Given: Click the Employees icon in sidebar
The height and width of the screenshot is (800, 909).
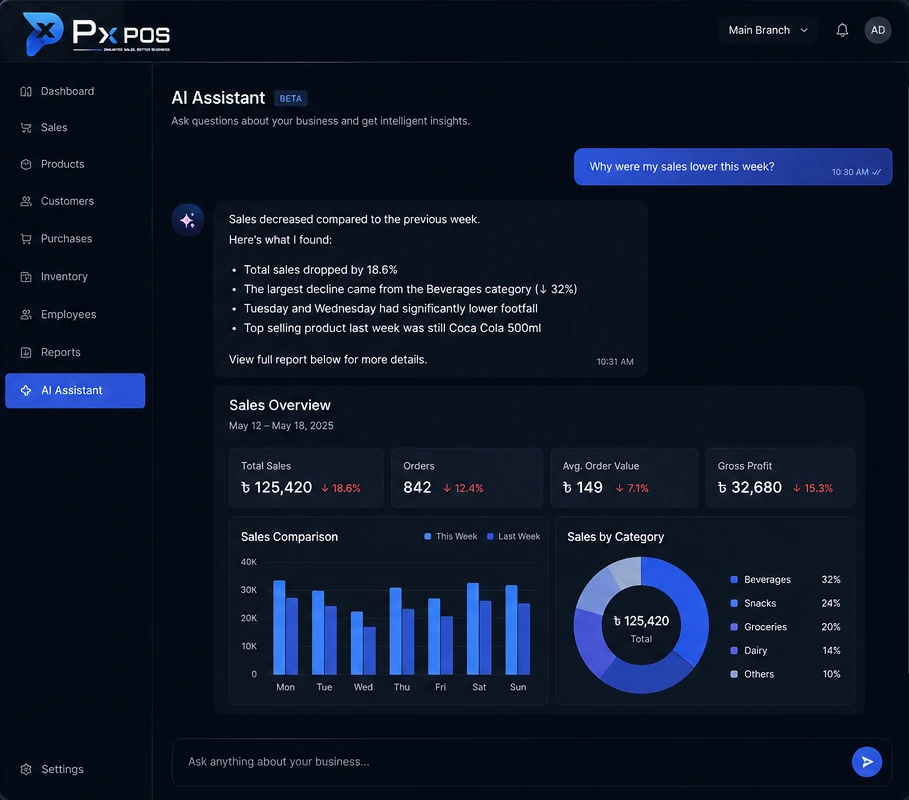Looking at the screenshot, I should click(26, 314).
